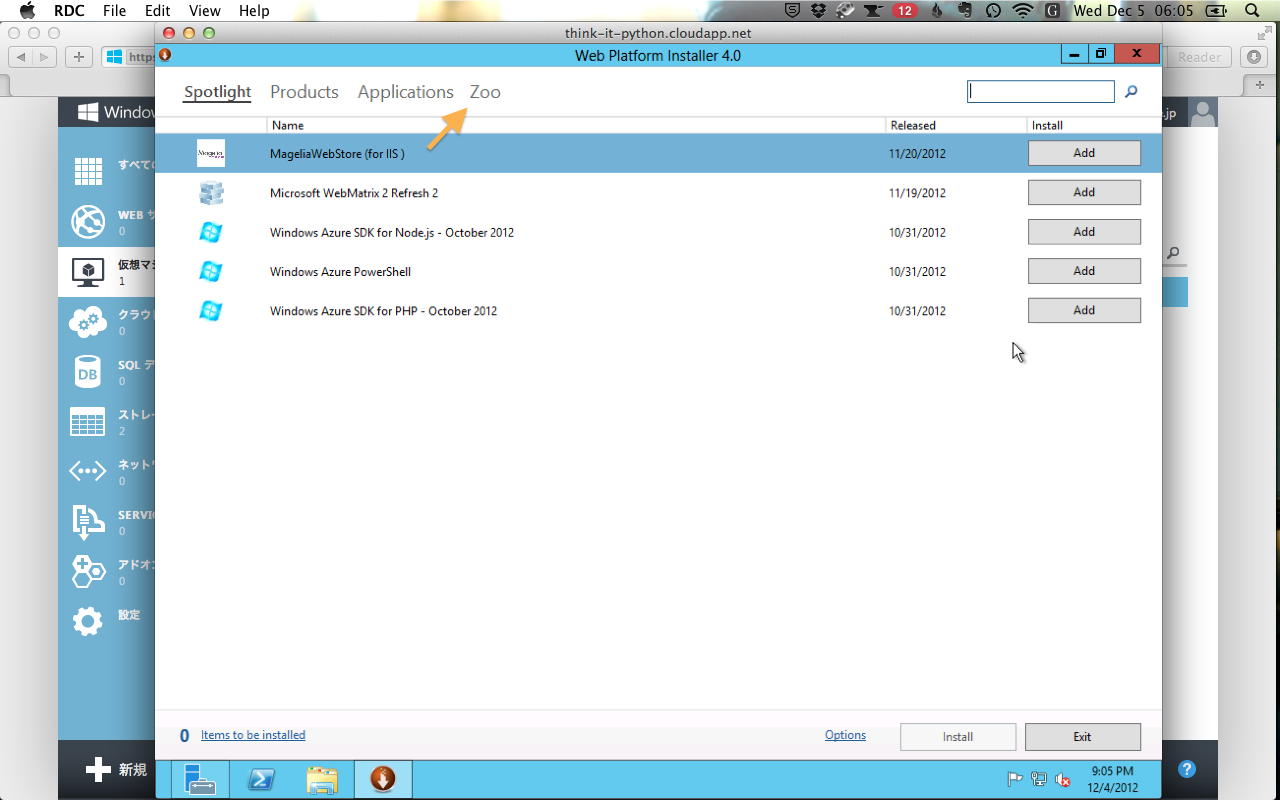Open the Help menu in the menu bar

(254, 11)
